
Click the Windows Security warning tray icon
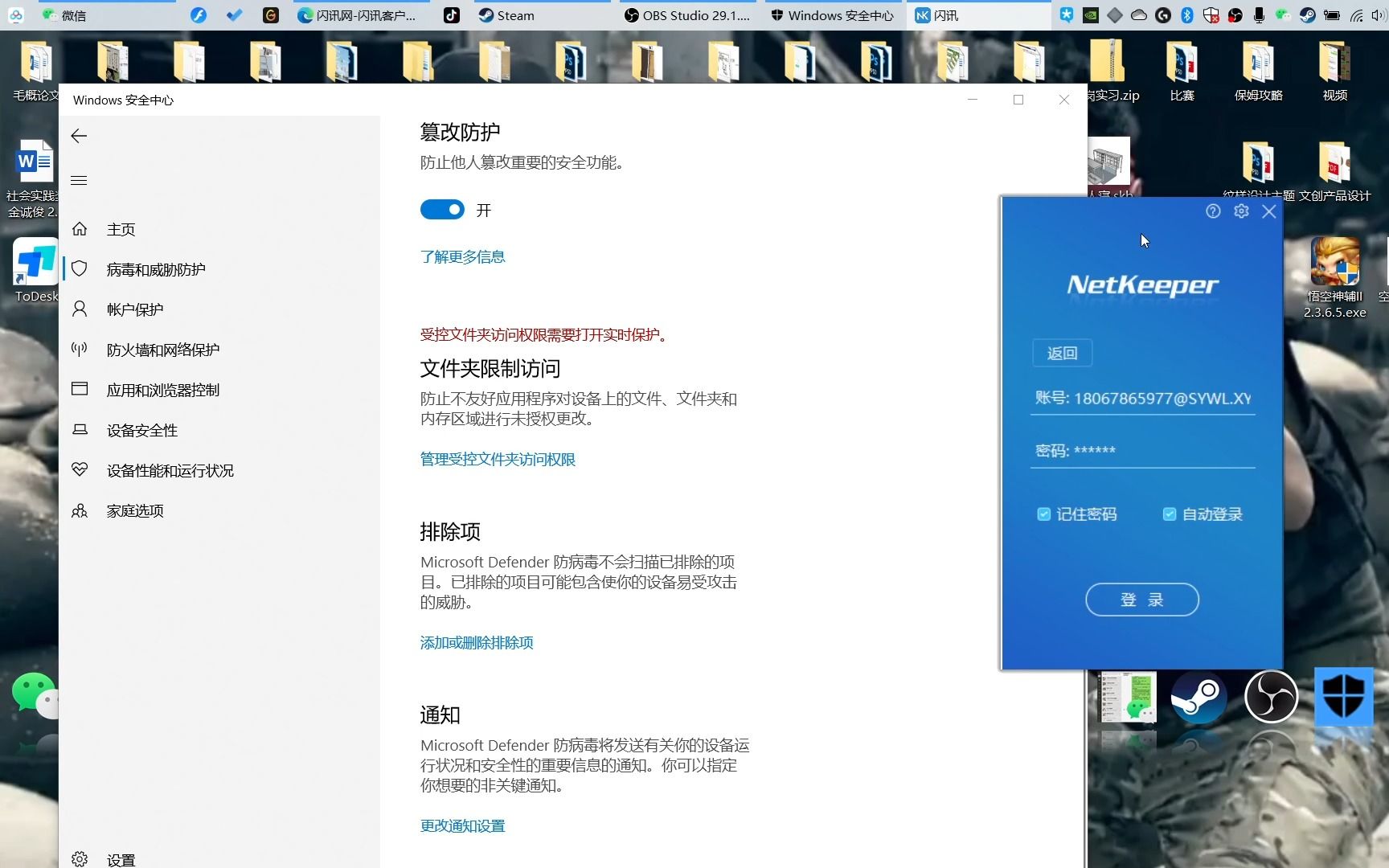pyautogui.click(x=1211, y=15)
